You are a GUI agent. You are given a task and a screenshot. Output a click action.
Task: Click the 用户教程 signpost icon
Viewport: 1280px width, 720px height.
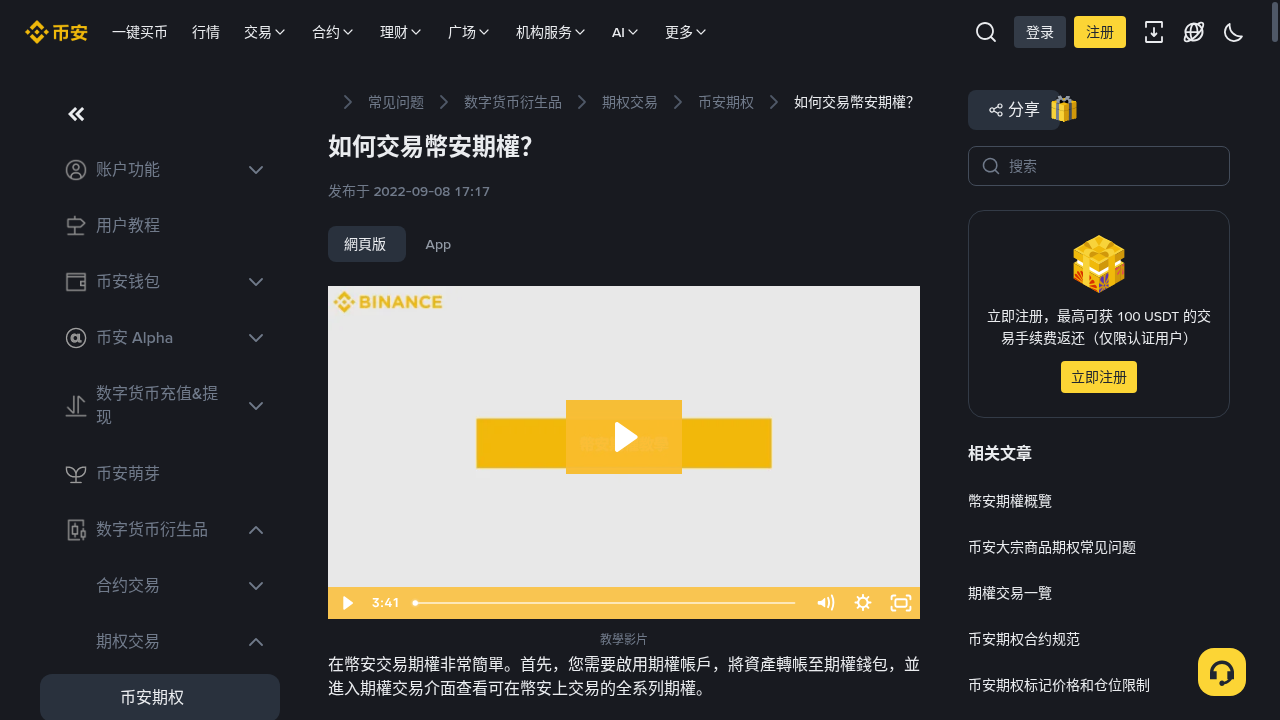(x=76, y=226)
